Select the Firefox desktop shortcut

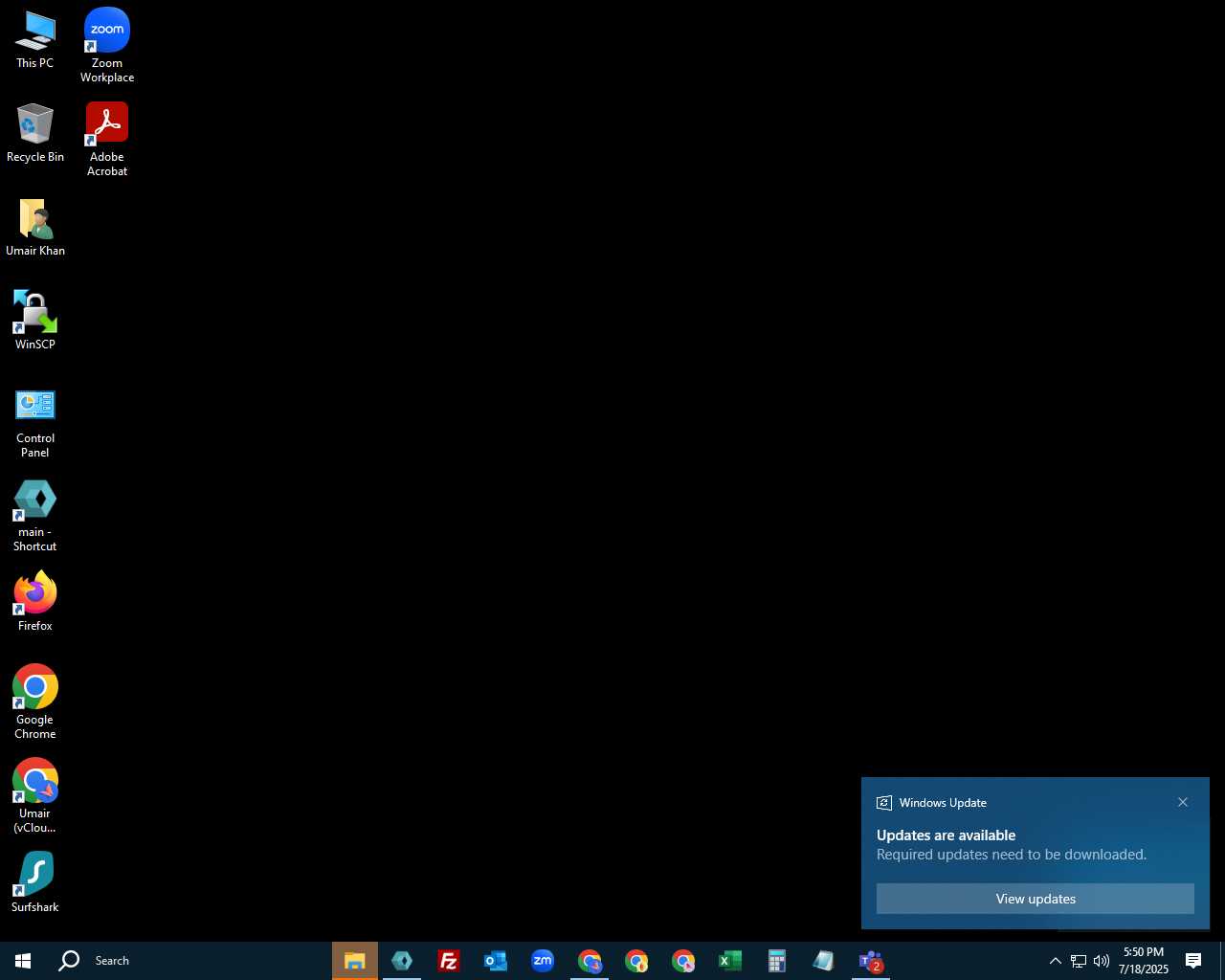click(x=35, y=601)
